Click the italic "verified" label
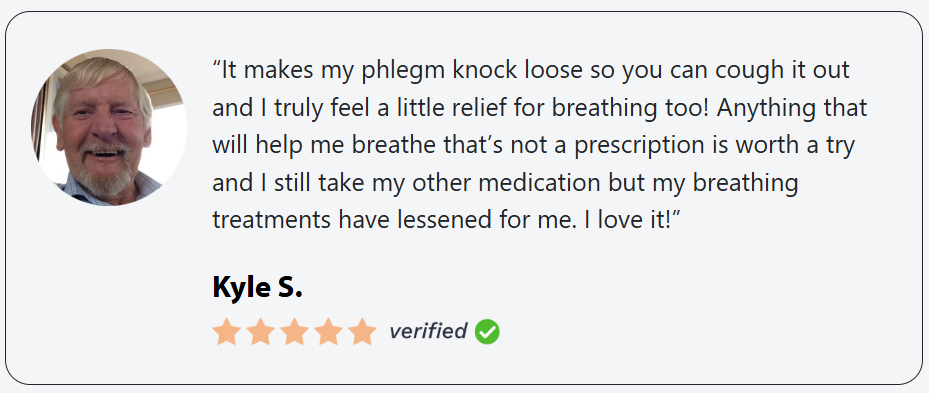929x393 pixels. (428, 331)
